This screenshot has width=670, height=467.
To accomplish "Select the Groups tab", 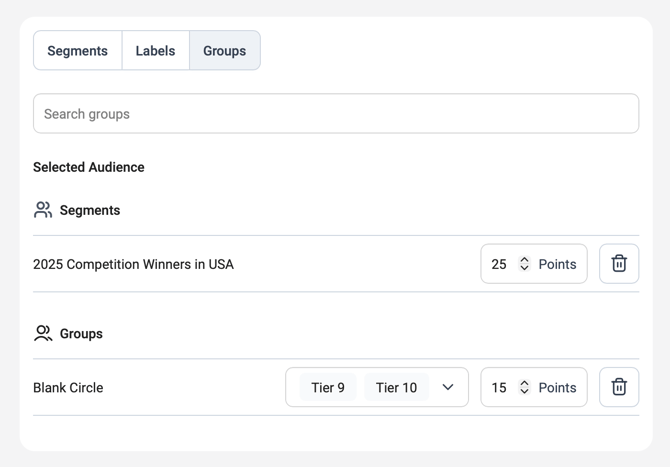I will (x=224, y=51).
